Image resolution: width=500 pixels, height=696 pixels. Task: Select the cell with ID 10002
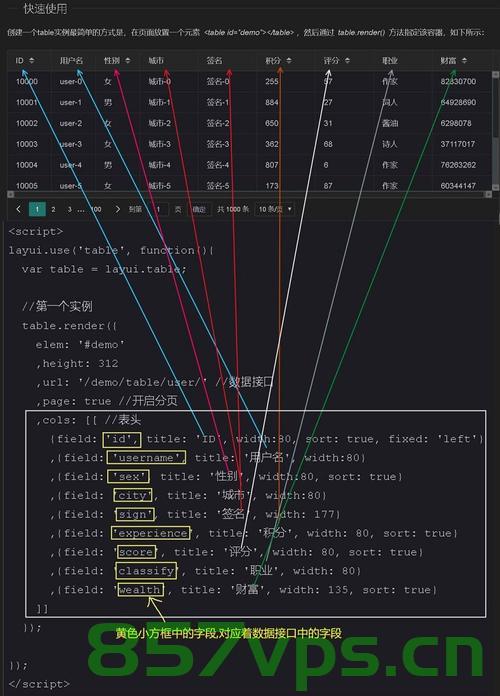tap(27, 123)
